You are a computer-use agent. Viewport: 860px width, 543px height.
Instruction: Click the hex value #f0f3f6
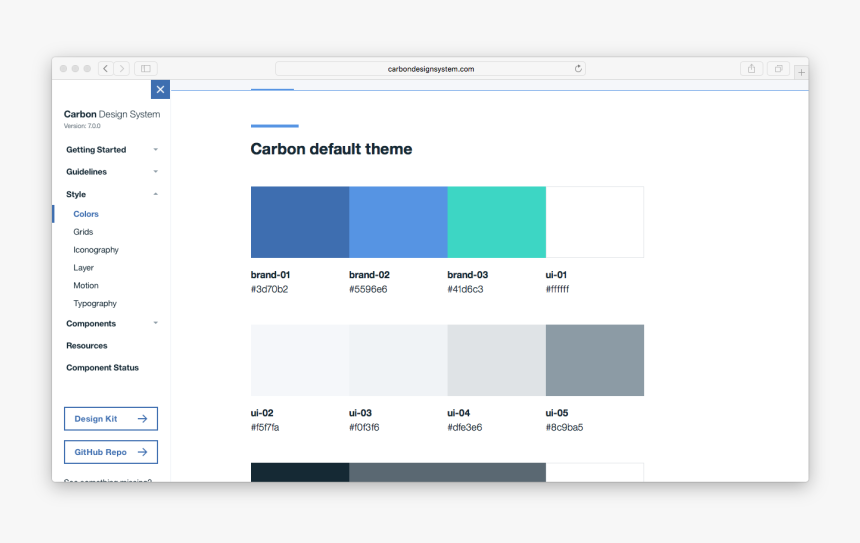pos(364,427)
